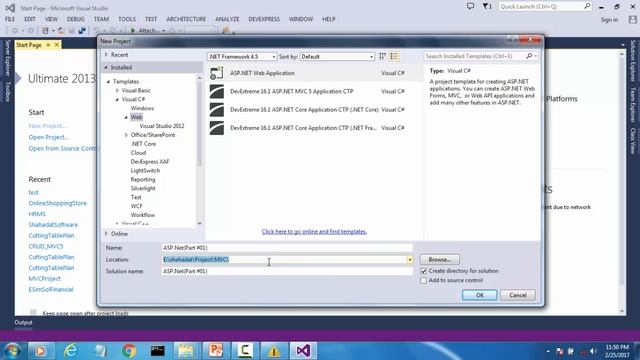Screen dimensions: 640x360
Task: Click the Solution name input field
Action: 287,271
